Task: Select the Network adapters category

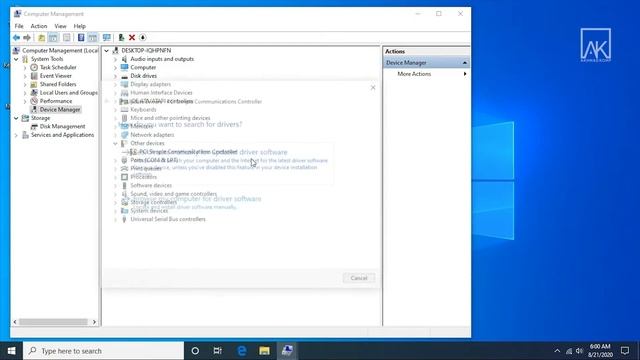Action: (152, 135)
